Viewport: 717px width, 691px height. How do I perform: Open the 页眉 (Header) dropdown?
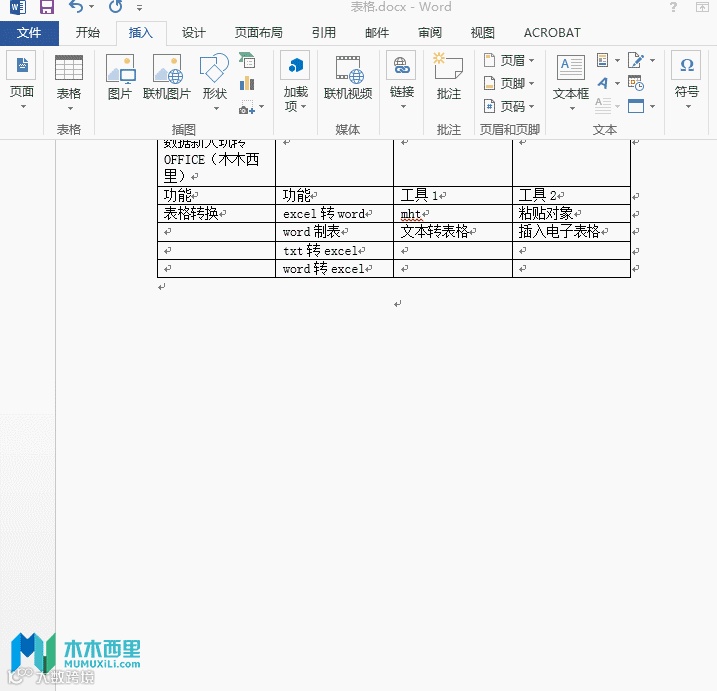tap(509, 60)
